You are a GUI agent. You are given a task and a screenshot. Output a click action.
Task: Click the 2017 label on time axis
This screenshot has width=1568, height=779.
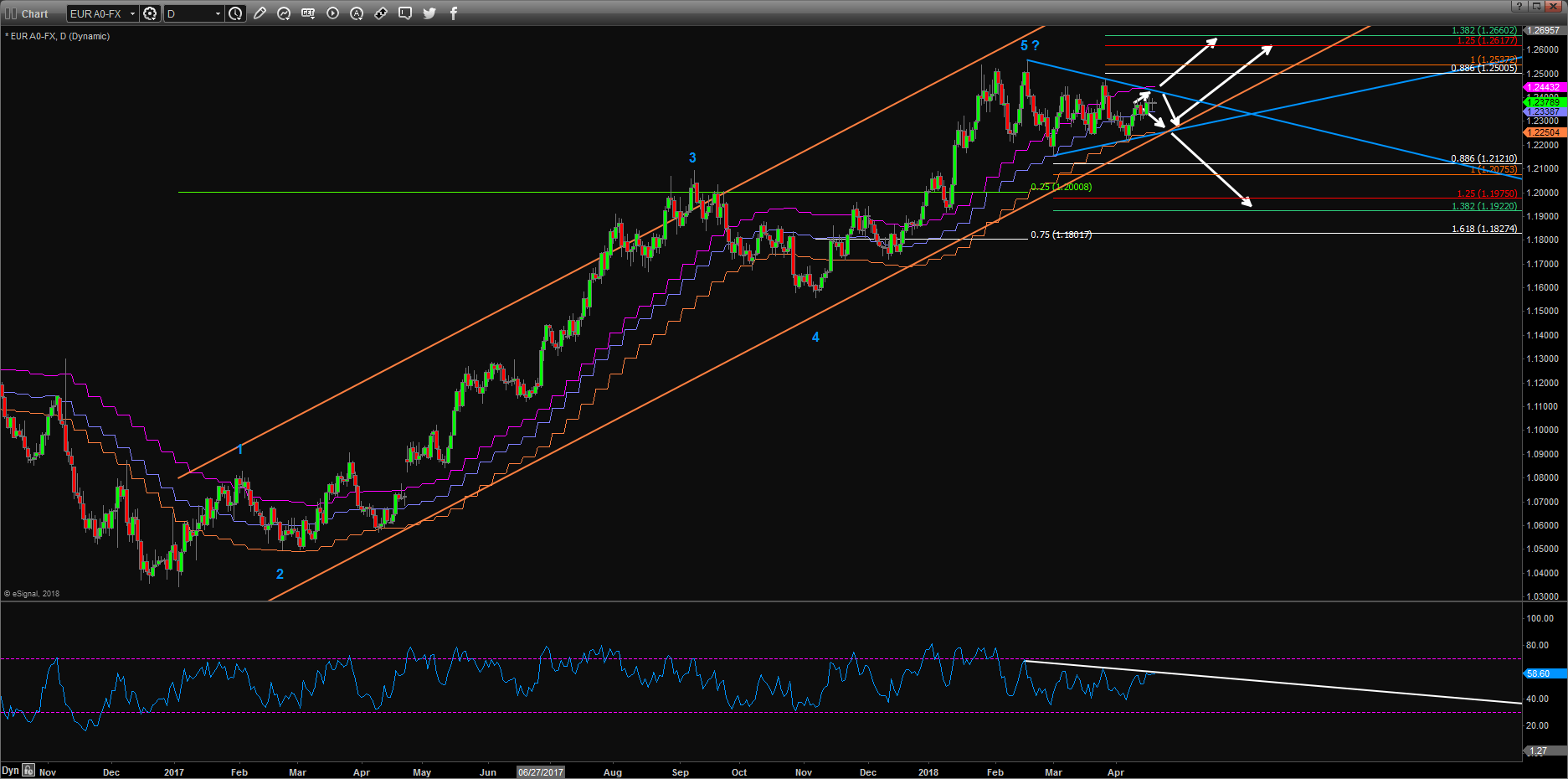tap(174, 772)
